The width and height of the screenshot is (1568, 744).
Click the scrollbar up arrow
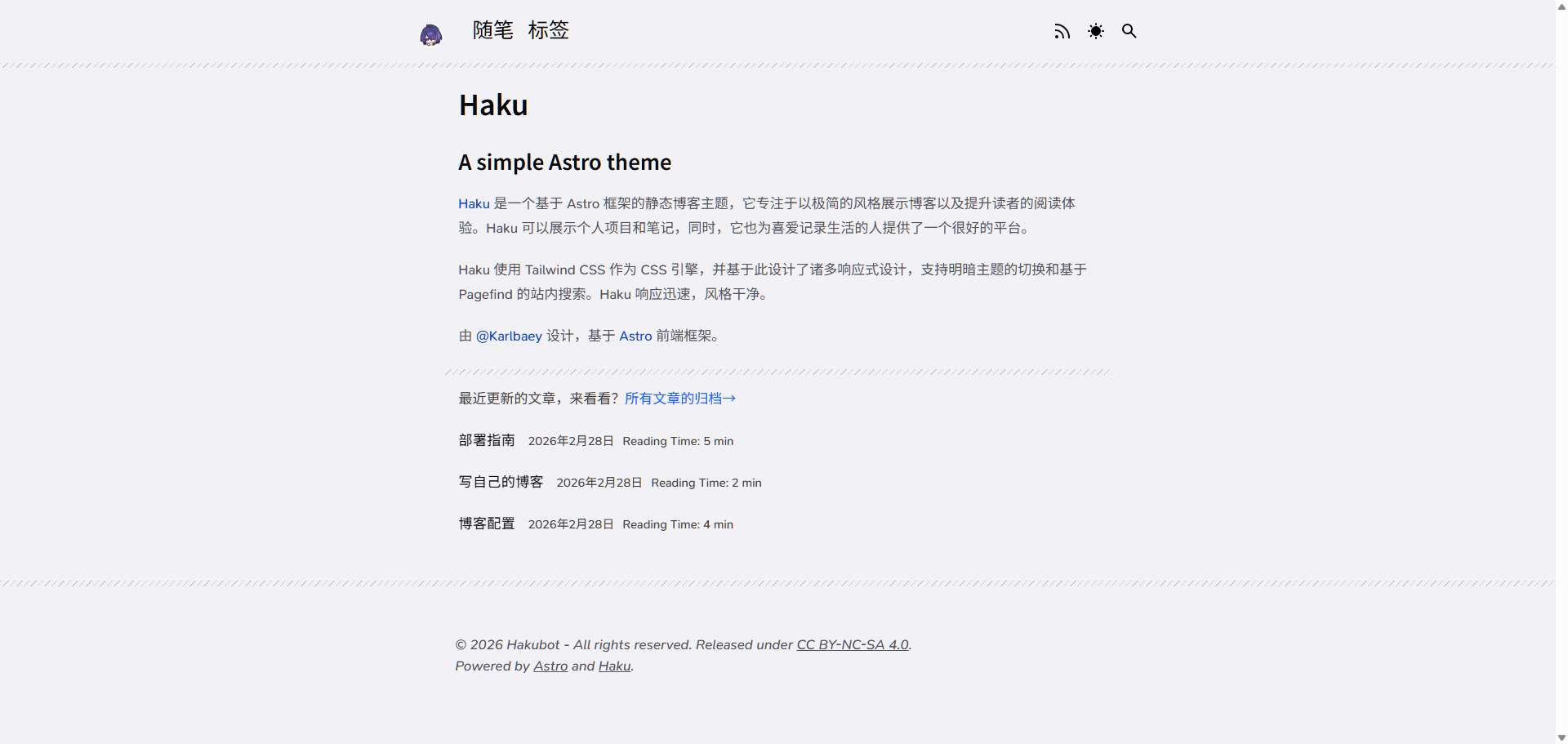coord(1561,6)
